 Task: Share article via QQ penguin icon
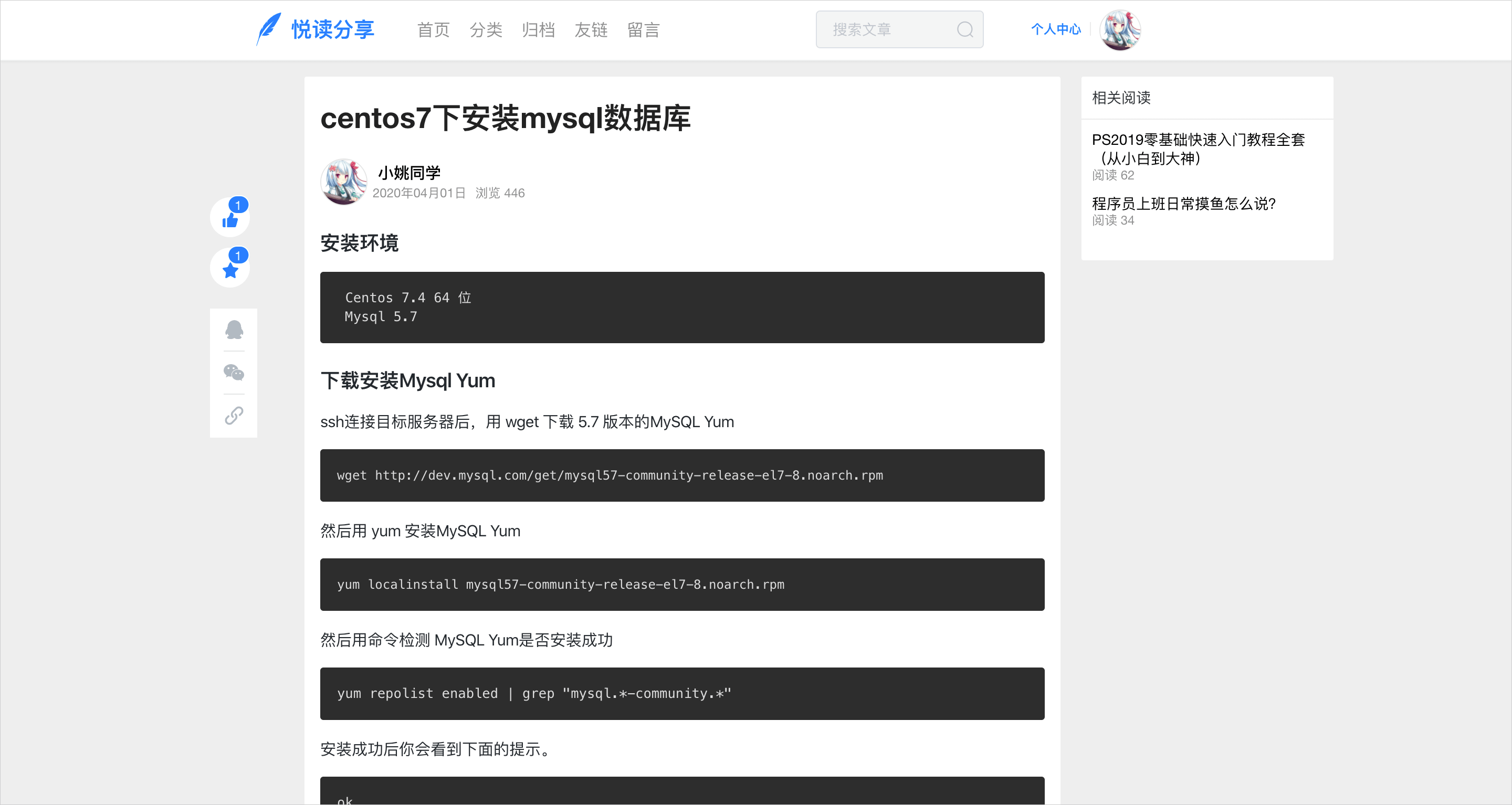pyautogui.click(x=234, y=330)
